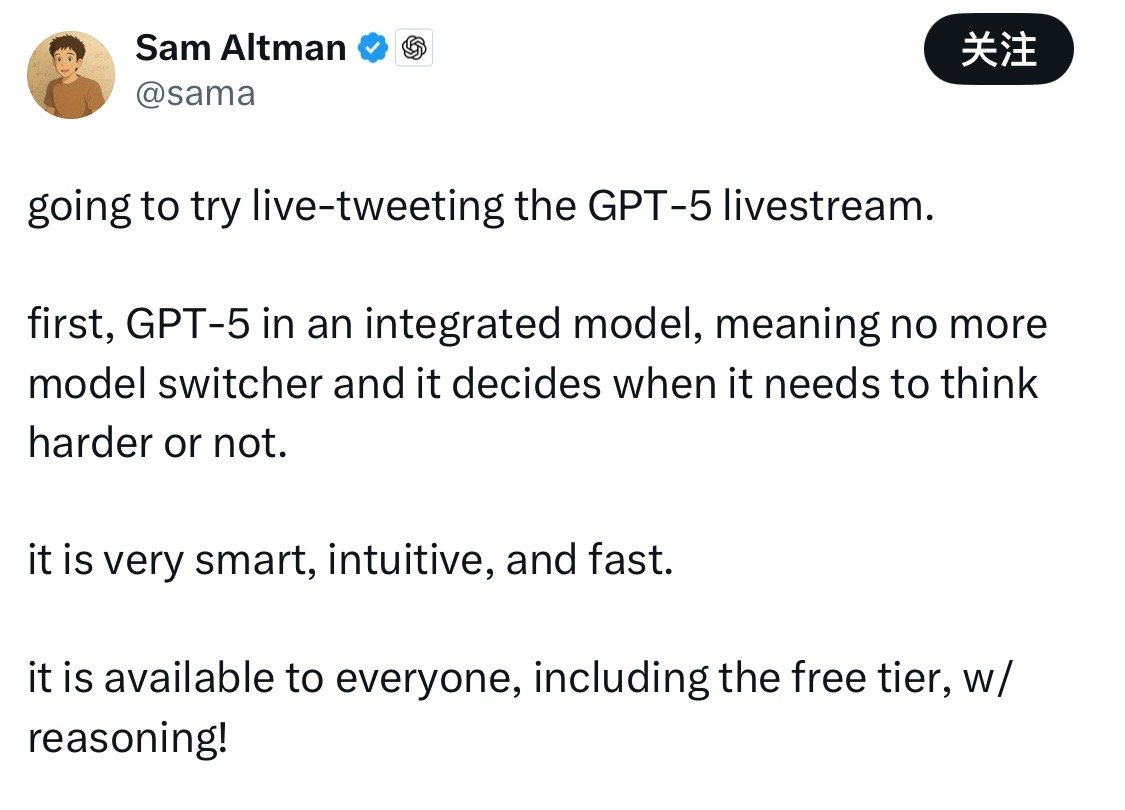Click the OpenAI affiliation logo badge
Image resolution: width=1125 pixels, height=810 pixels.
[414, 48]
